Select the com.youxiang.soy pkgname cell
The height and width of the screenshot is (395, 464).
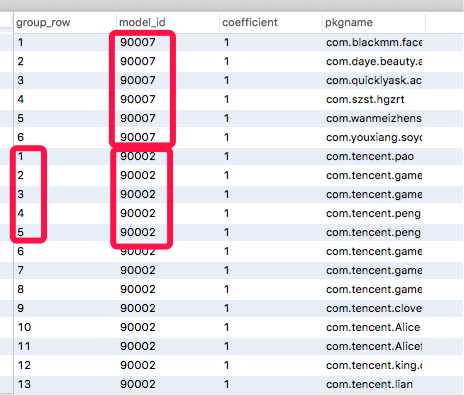[374, 137]
